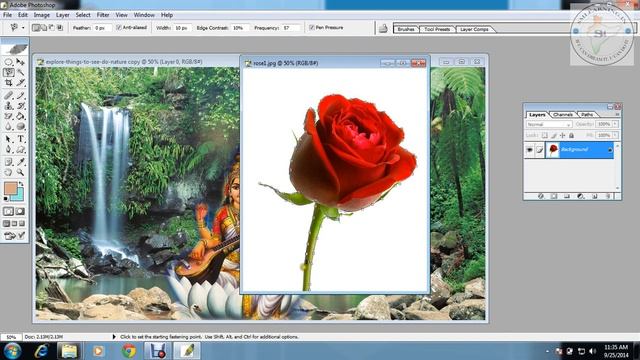
Task: Select the Eraser tool
Action: [x=8, y=116]
